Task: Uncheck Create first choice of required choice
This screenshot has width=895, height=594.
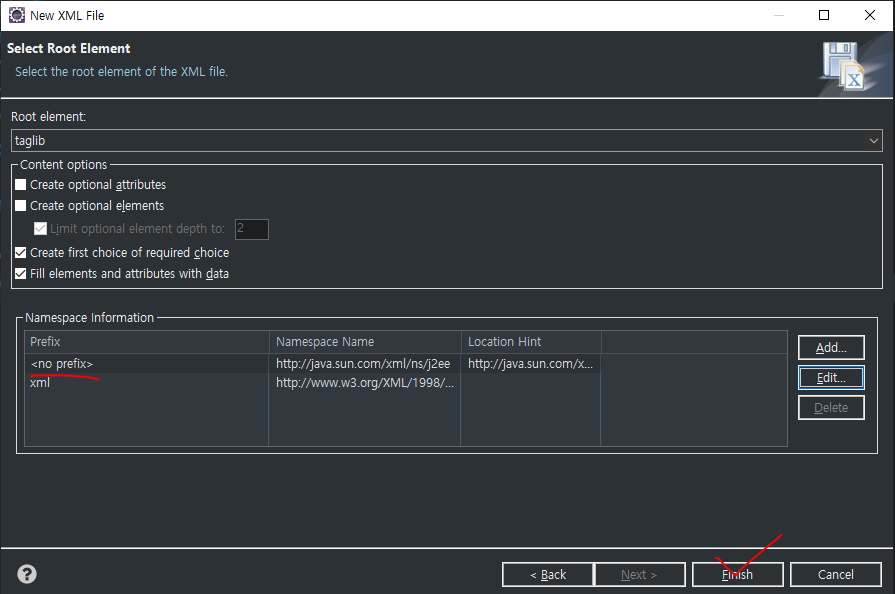Action: tap(21, 253)
